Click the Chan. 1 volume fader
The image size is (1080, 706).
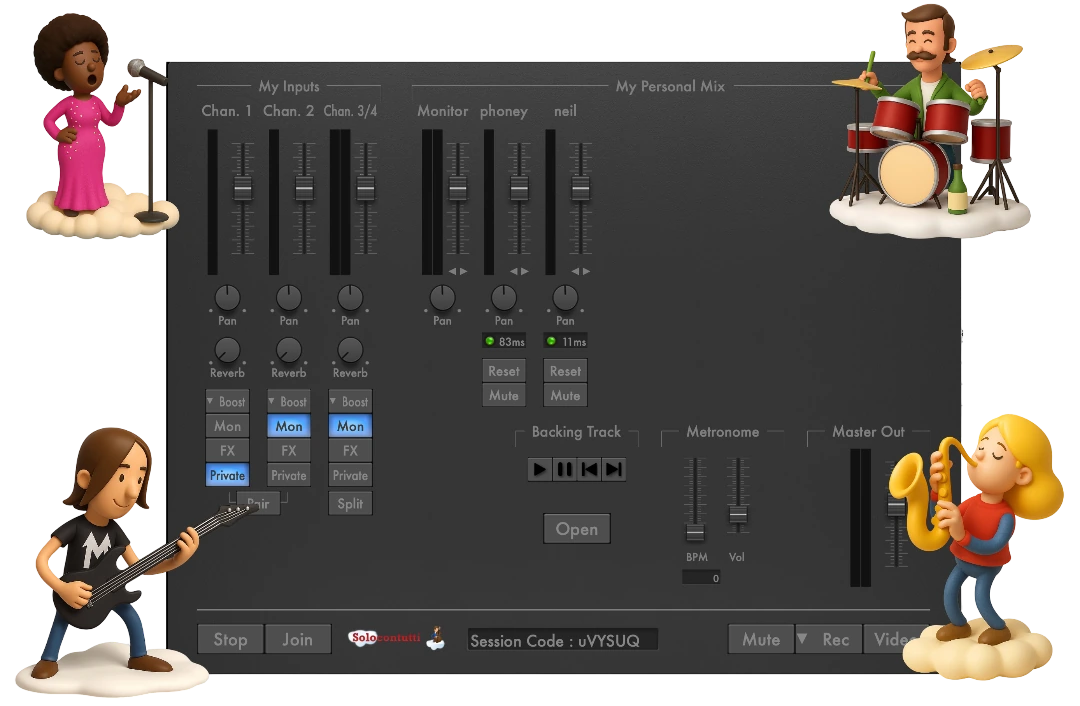(242, 188)
